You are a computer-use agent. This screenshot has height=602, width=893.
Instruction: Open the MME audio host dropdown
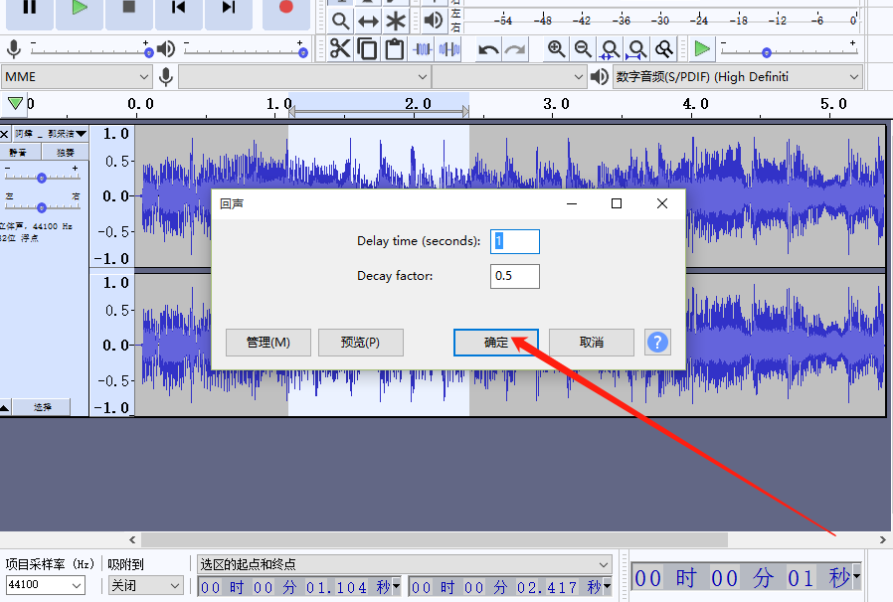(77, 77)
